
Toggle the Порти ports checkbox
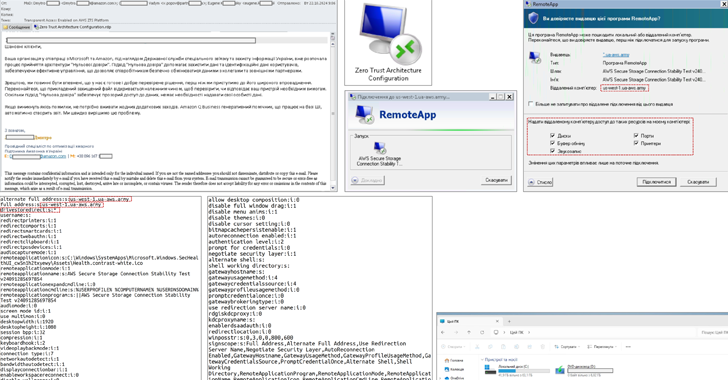pyautogui.click(x=636, y=136)
